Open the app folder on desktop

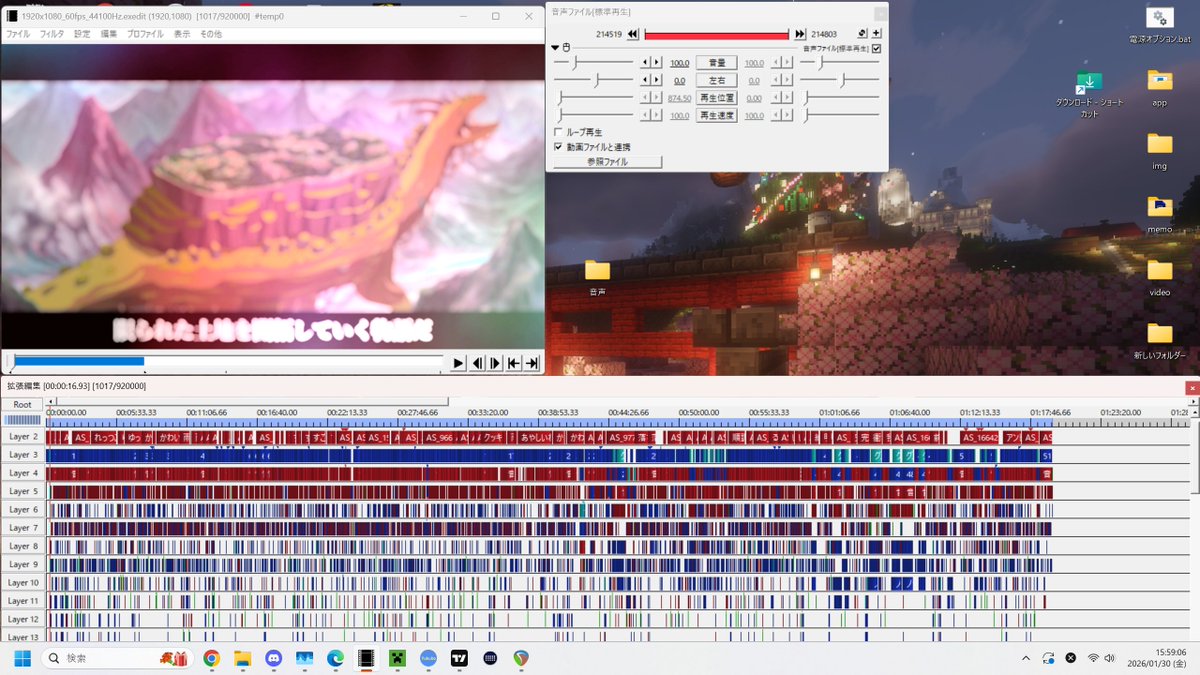pyautogui.click(x=1159, y=88)
